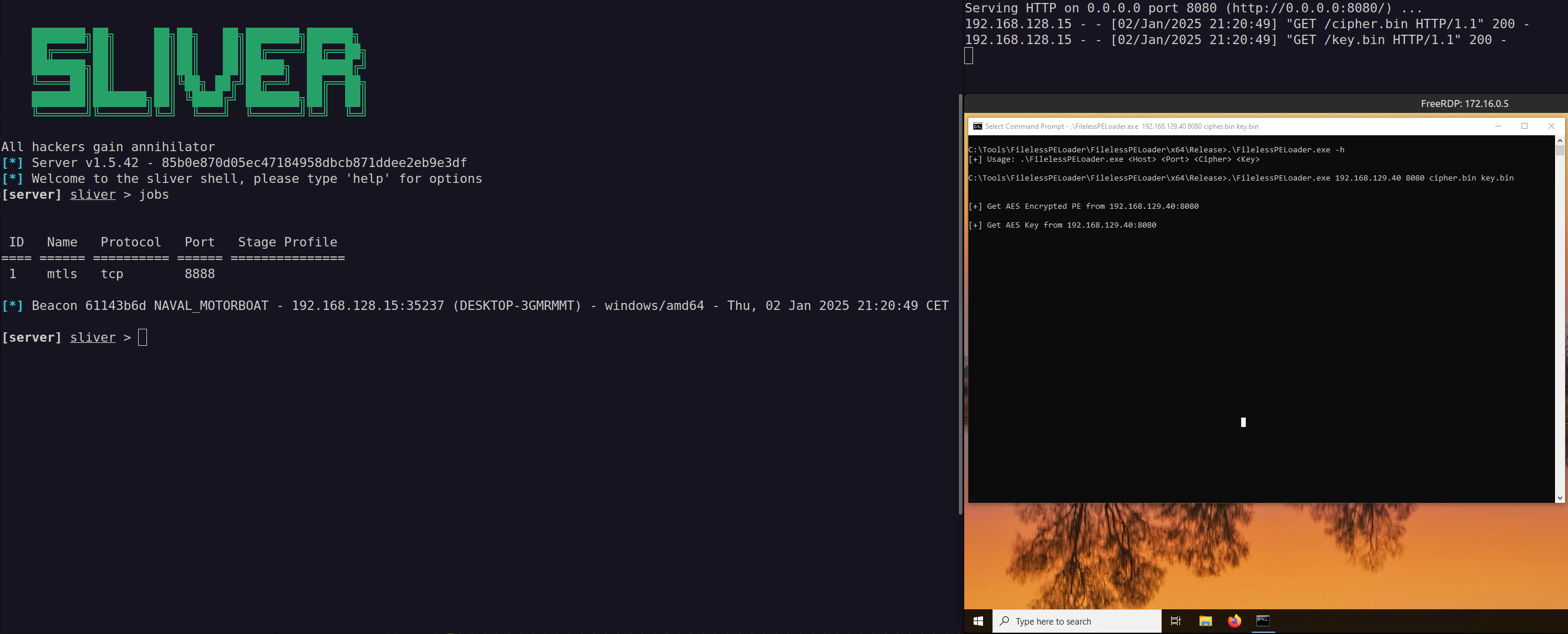Screen dimensions: 1568x634
Task: Click the 'Serving HTTP on 0.0.0.0' line
Action: click(x=1193, y=8)
